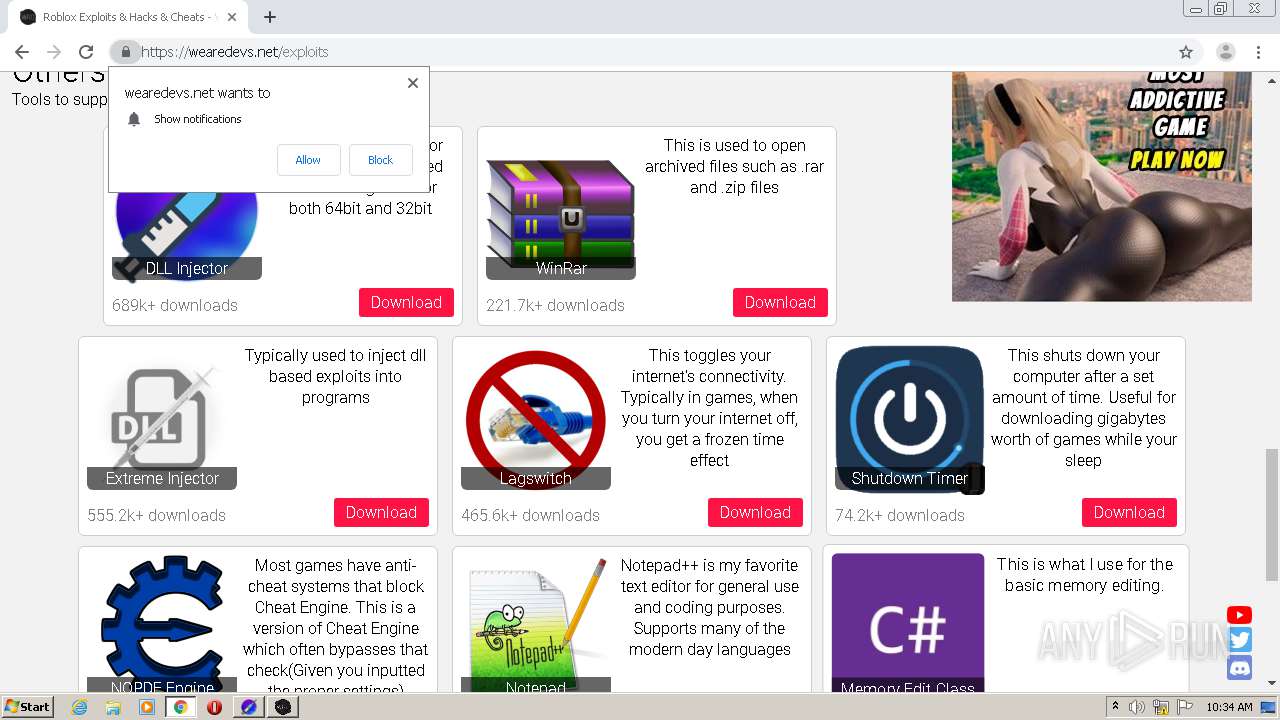This screenshot has width=1280, height=720.
Task: Launch Internet Explorer from the taskbar
Action: [x=80, y=707]
